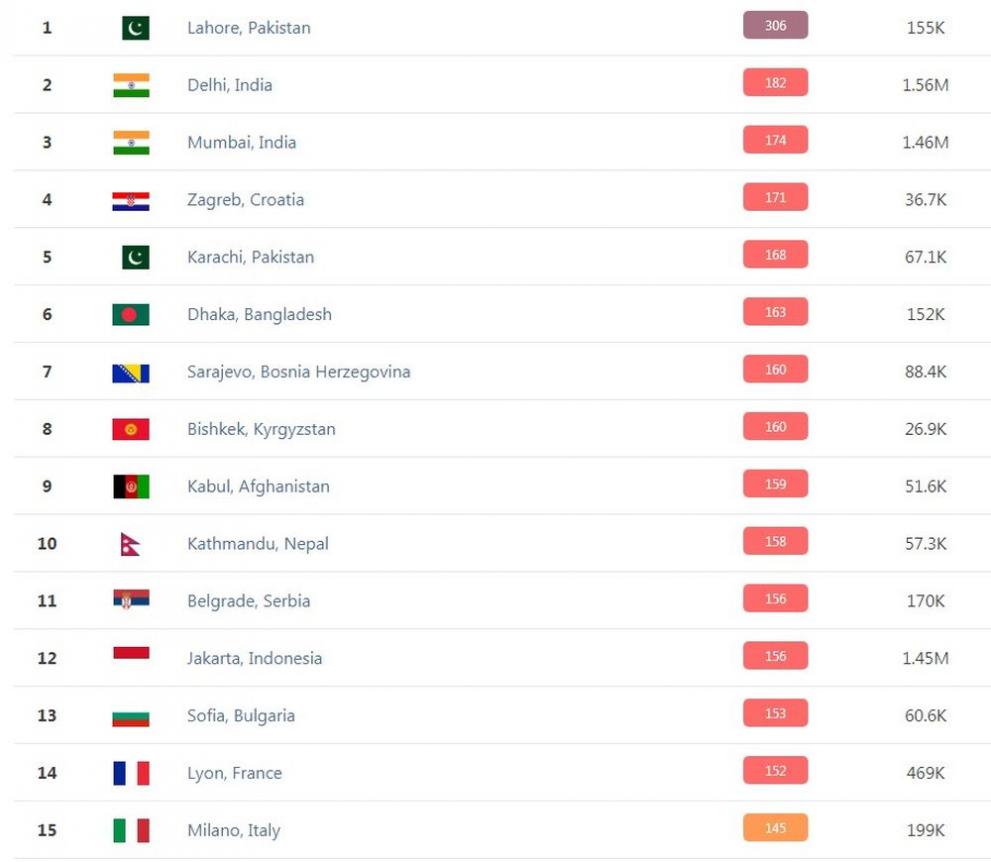Click the Croatia flag icon for Zagreb
Screen dimensions: 991x862
tap(131, 200)
